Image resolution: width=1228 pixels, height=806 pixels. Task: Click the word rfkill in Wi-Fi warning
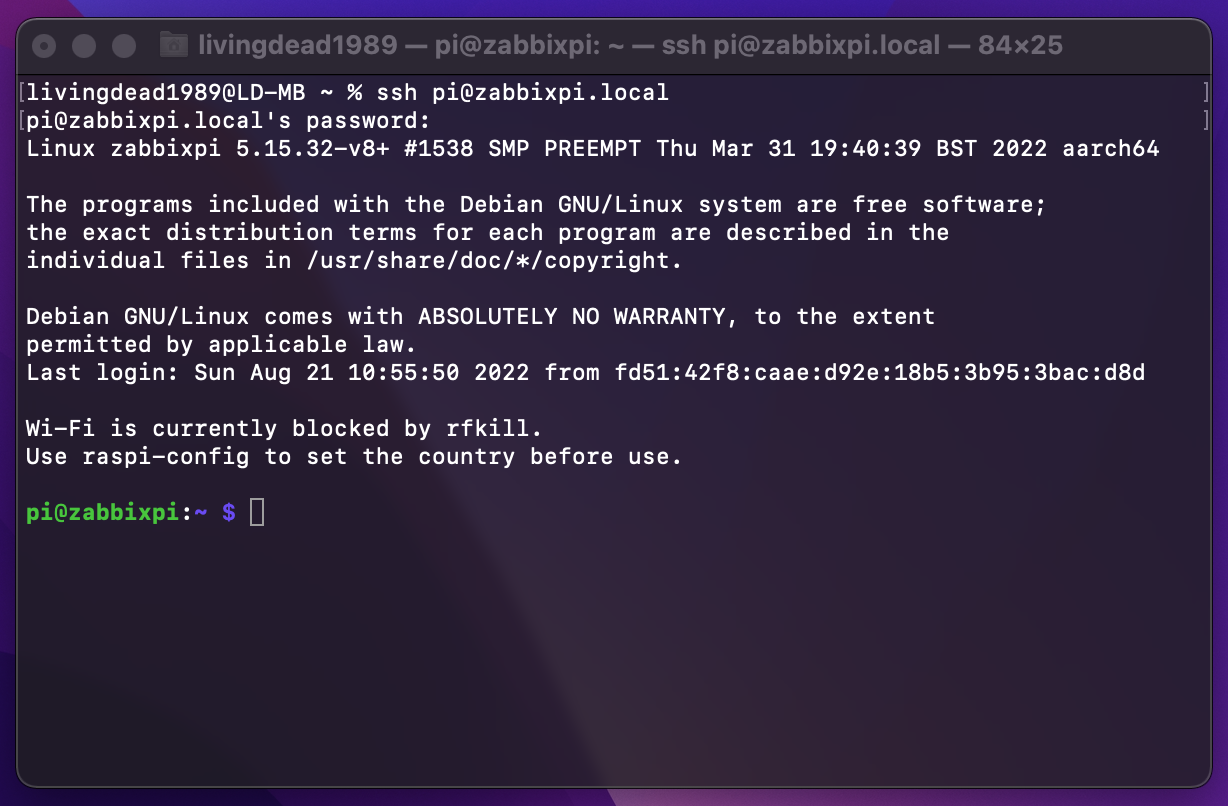(x=488, y=429)
